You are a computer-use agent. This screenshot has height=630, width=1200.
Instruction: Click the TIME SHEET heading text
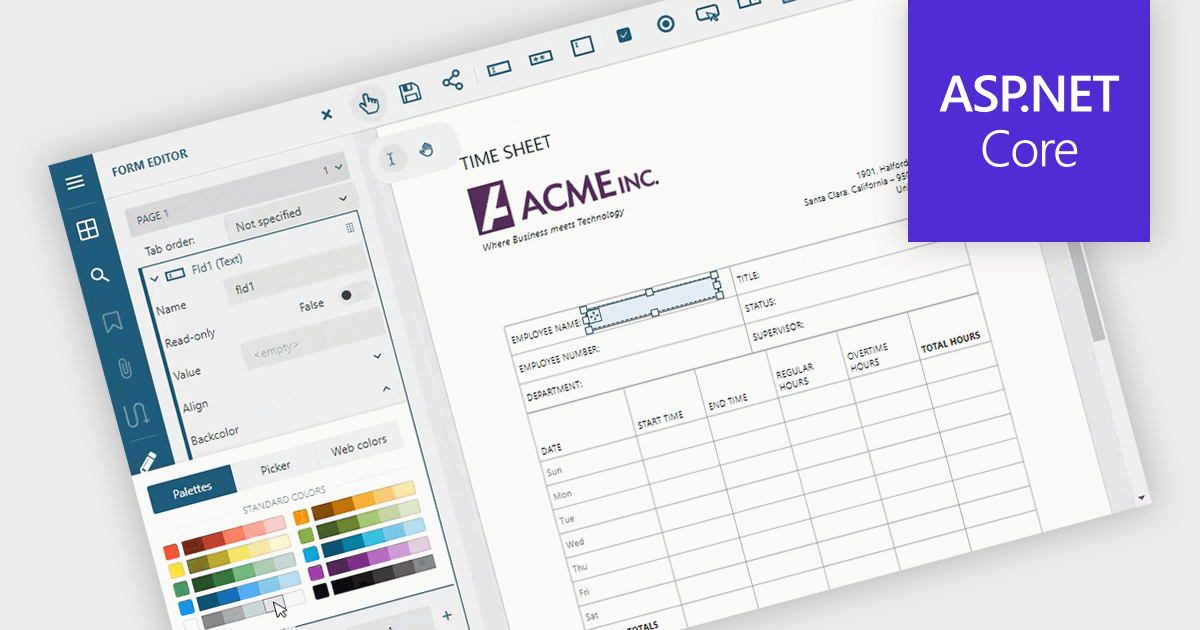tap(505, 152)
